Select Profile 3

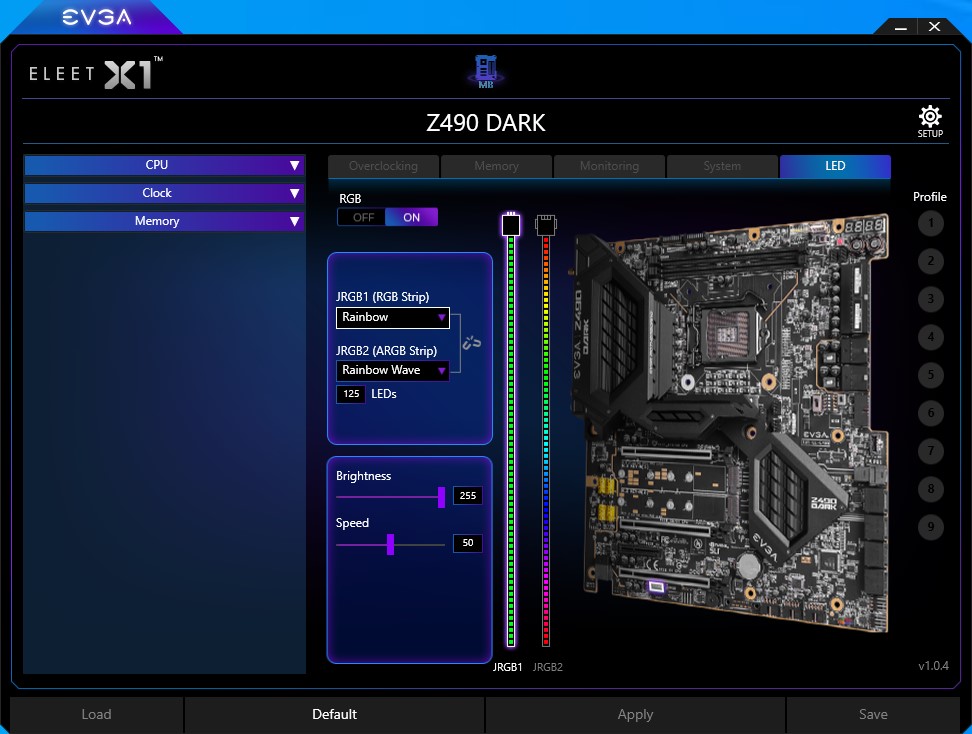point(930,299)
